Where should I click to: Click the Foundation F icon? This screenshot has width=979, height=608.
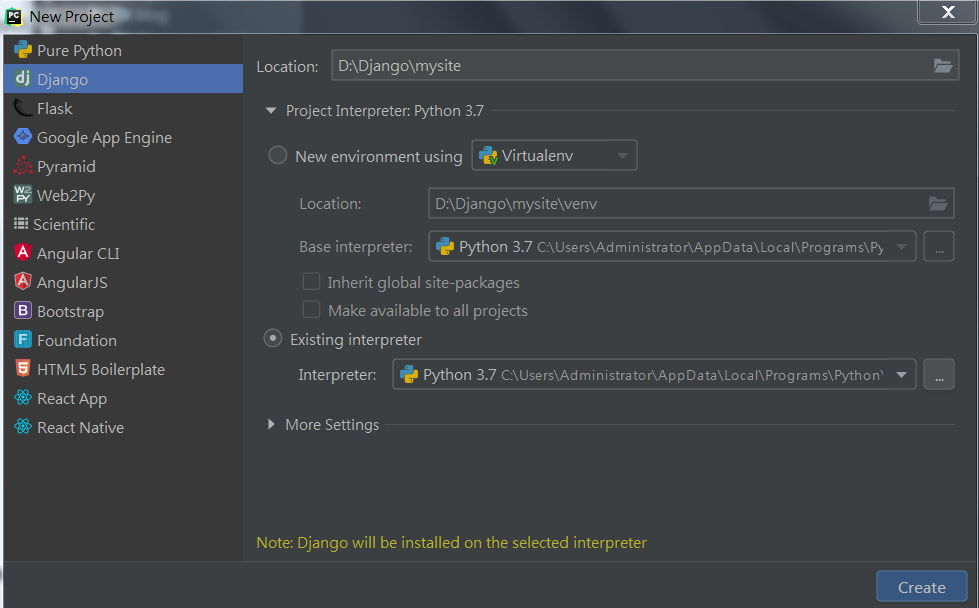point(22,340)
